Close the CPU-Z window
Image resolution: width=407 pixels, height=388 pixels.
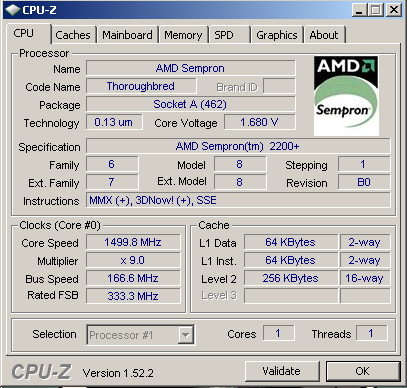coord(394,10)
